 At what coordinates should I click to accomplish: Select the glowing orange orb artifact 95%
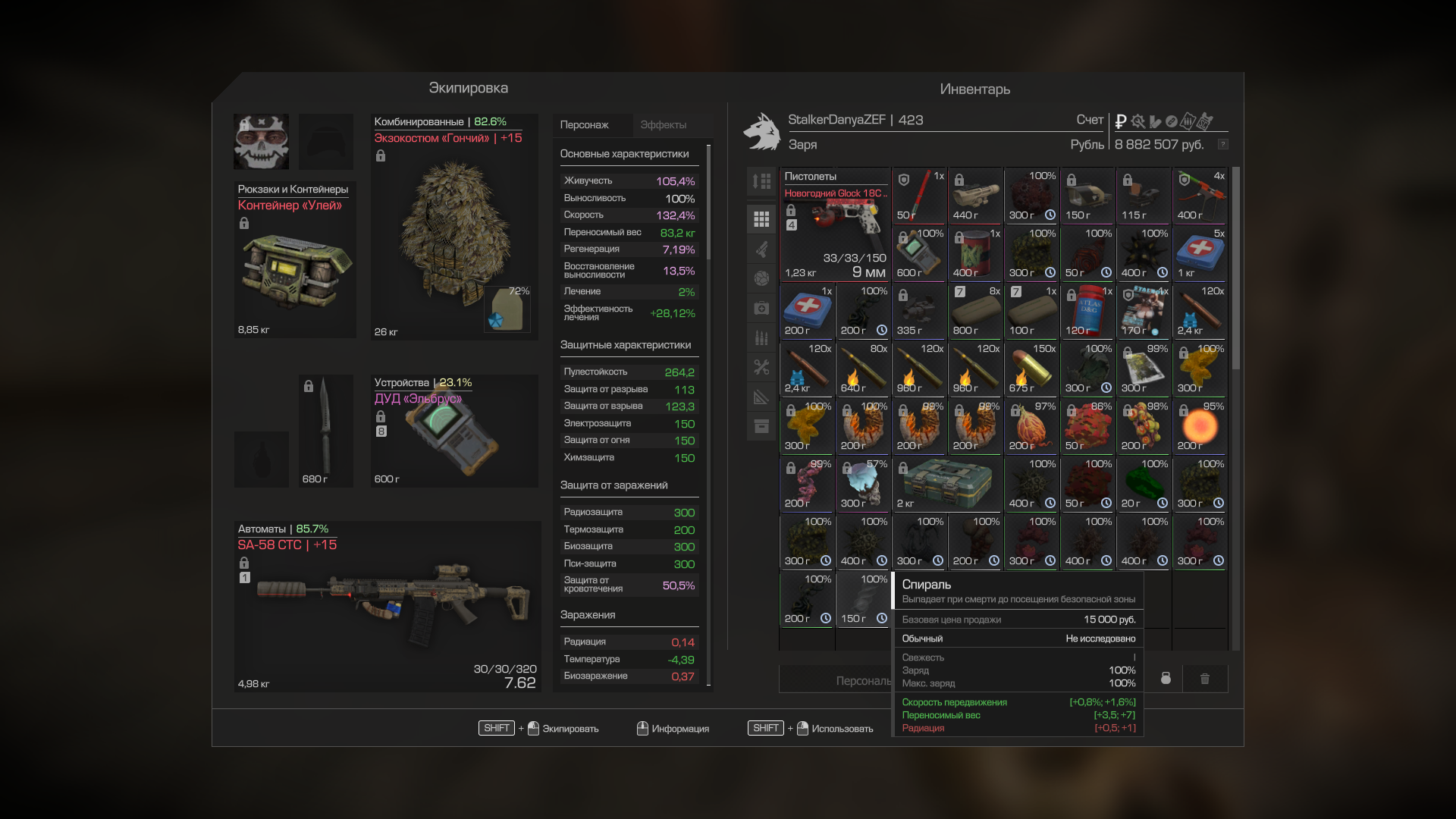[1200, 426]
